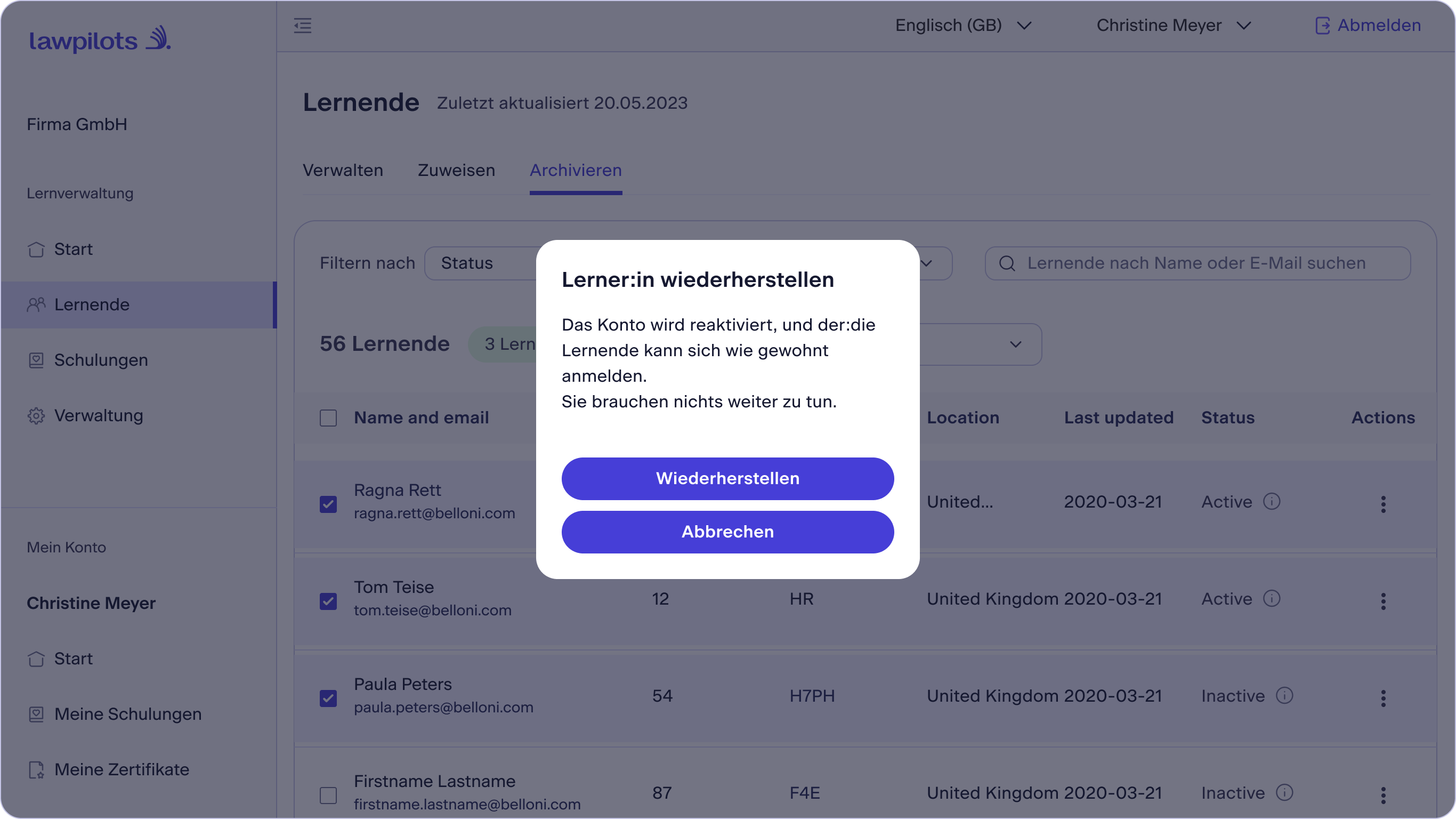Sort by the Last updated column header
This screenshot has height=819, width=1456.
tap(1119, 418)
